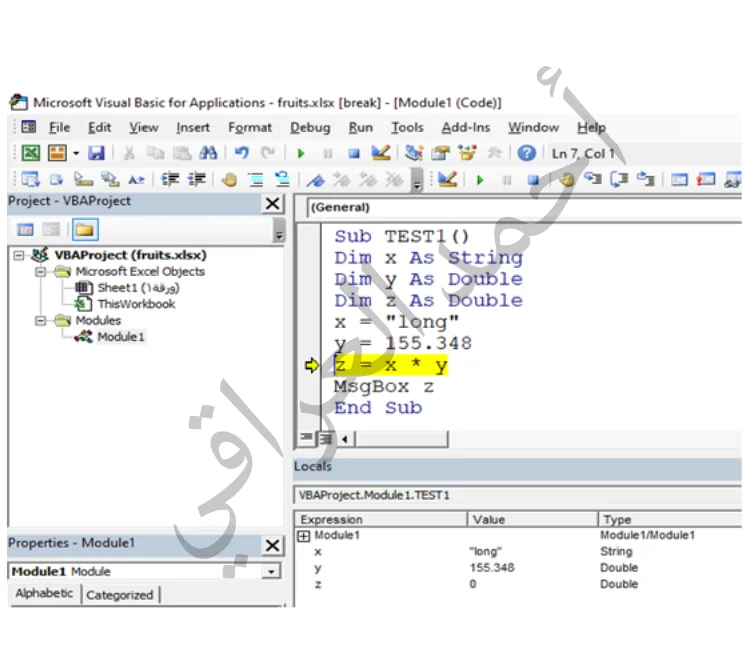
Task: Open Find with the binoculars icon
Action: [x=208, y=153]
